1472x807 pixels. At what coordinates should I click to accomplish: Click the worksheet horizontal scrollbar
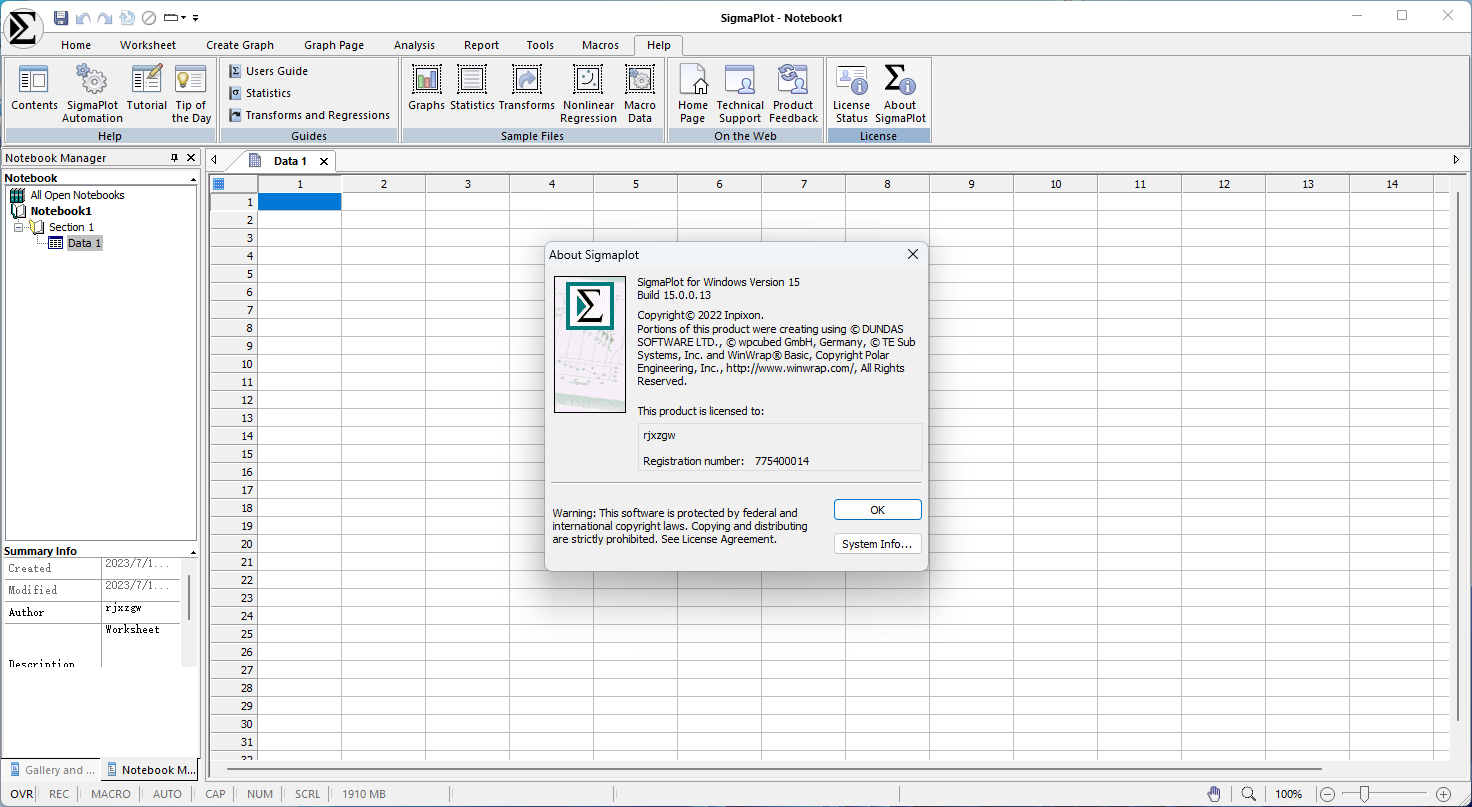pyautogui.click(x=773, y=769)
